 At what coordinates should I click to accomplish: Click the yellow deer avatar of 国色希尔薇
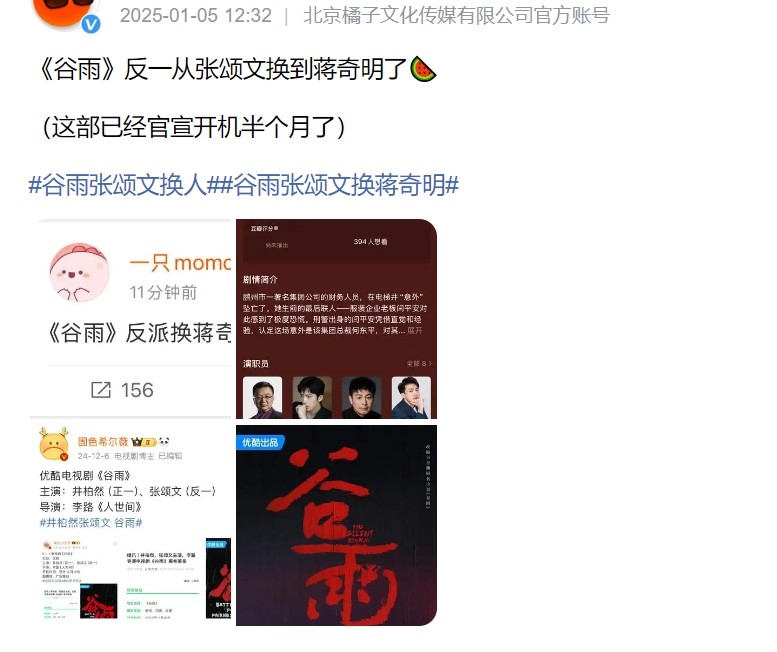pos(54,444)
